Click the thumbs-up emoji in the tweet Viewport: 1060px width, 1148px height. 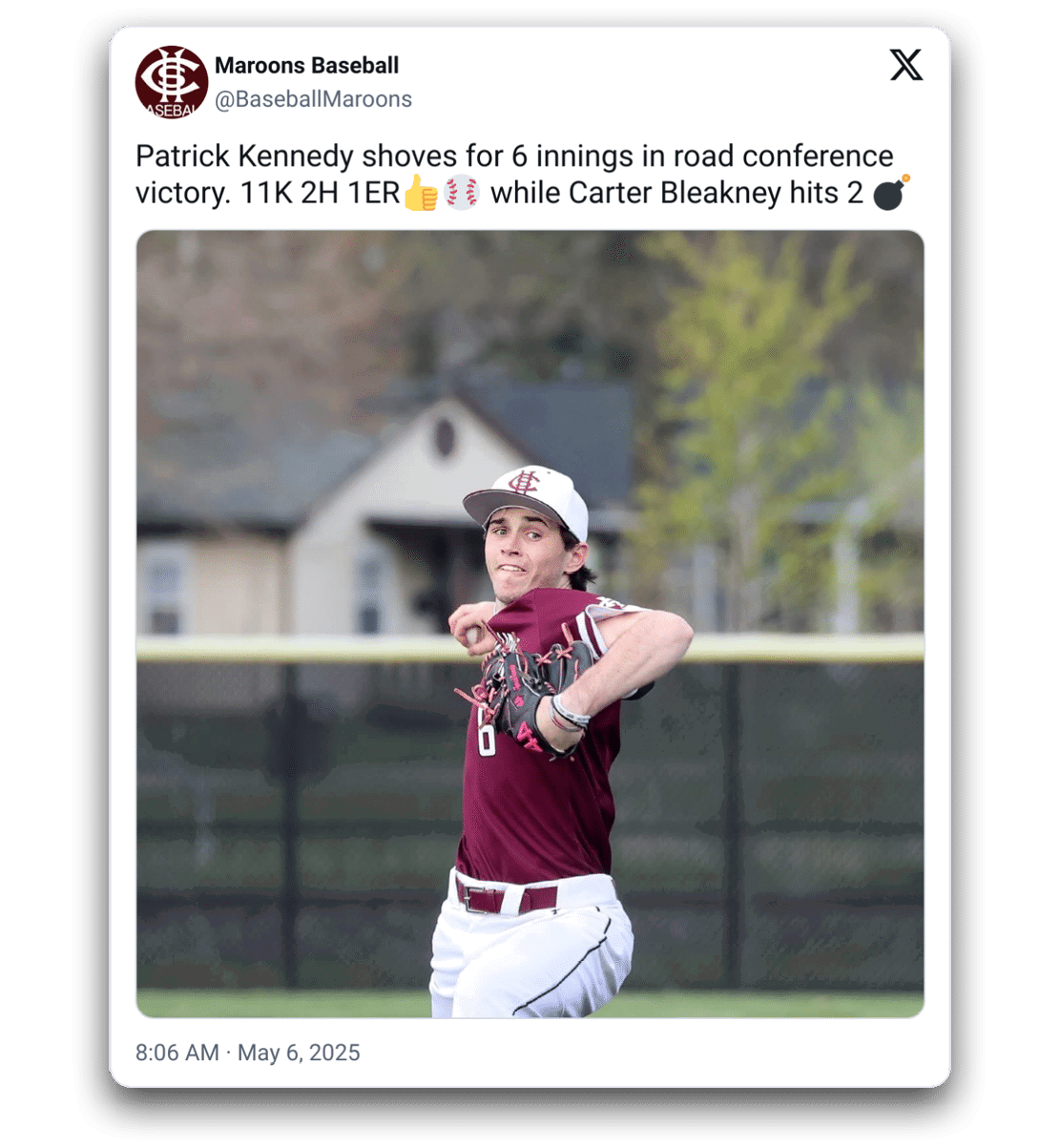point(420,194)
